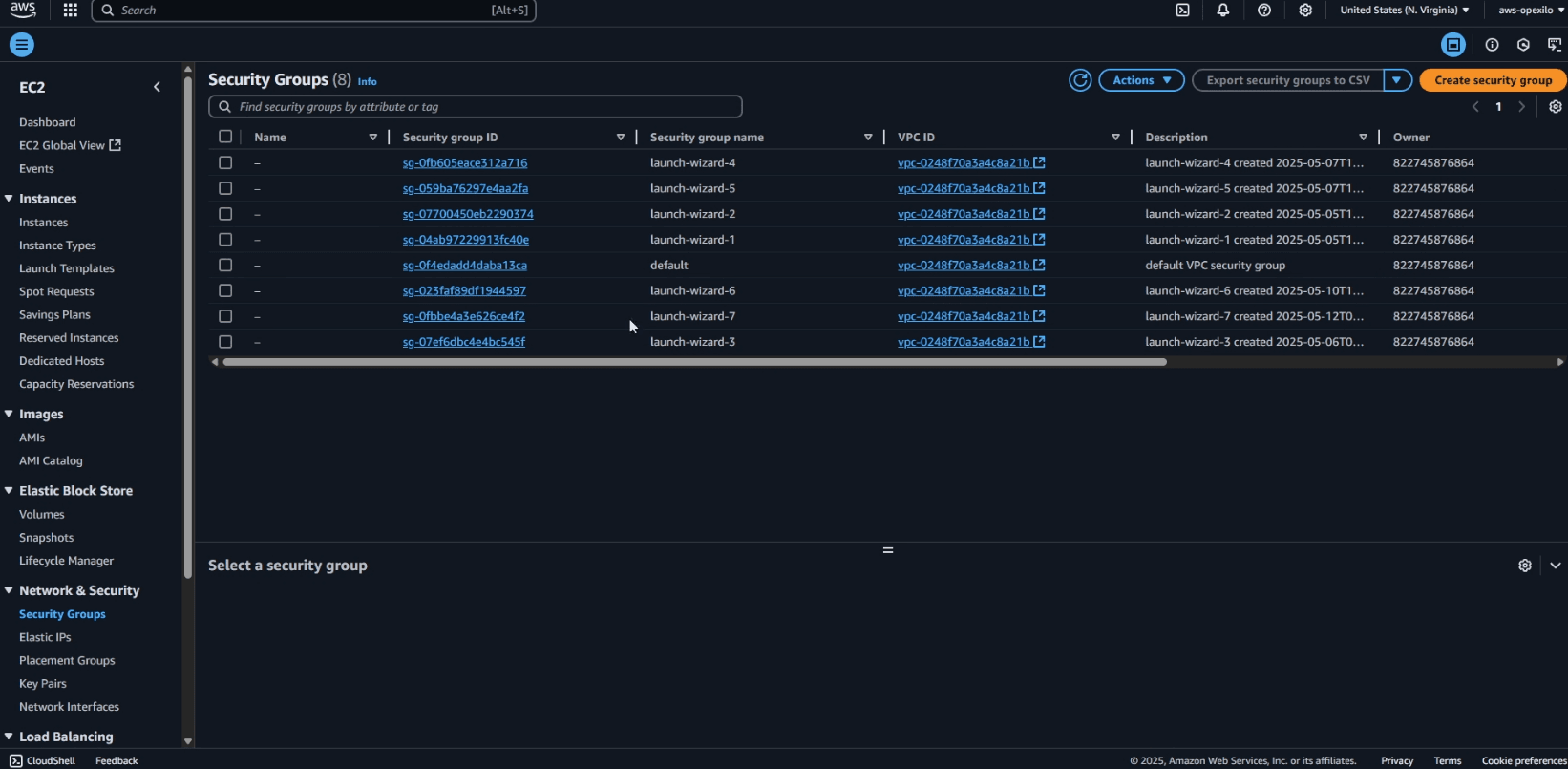This screenshot has height=769, width=1568.
Task: Open the Feedback link in the footer
Action: pyautogui.click(x=117, y=761)
